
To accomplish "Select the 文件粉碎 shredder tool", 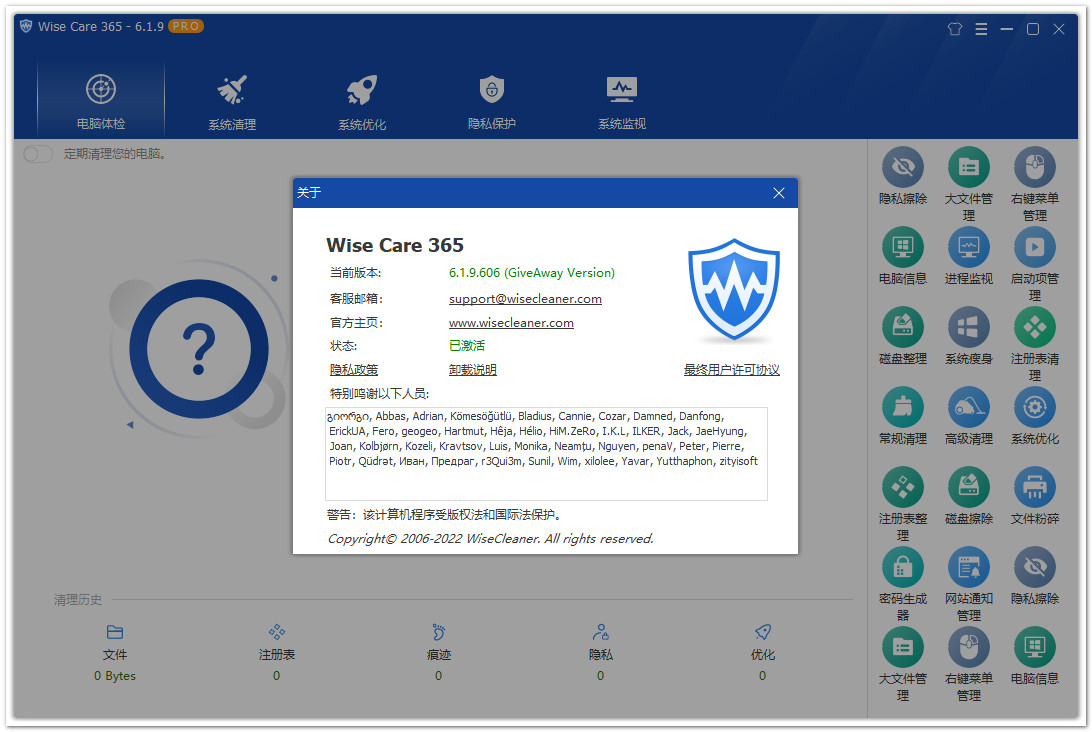I will pyautogui.click(x=1034, y=488).
